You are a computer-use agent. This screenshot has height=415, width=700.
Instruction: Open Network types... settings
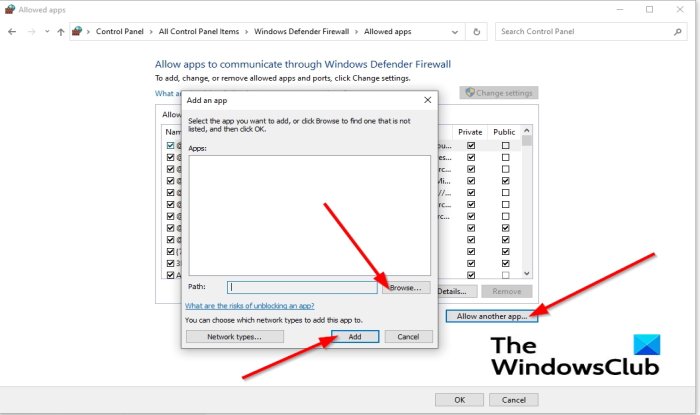[x=234, y=336]
